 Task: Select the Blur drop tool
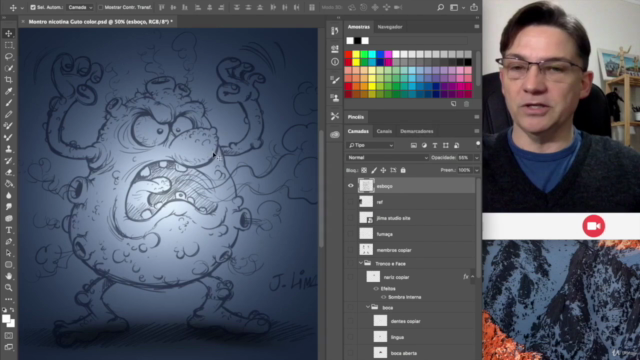click(9, 195)
